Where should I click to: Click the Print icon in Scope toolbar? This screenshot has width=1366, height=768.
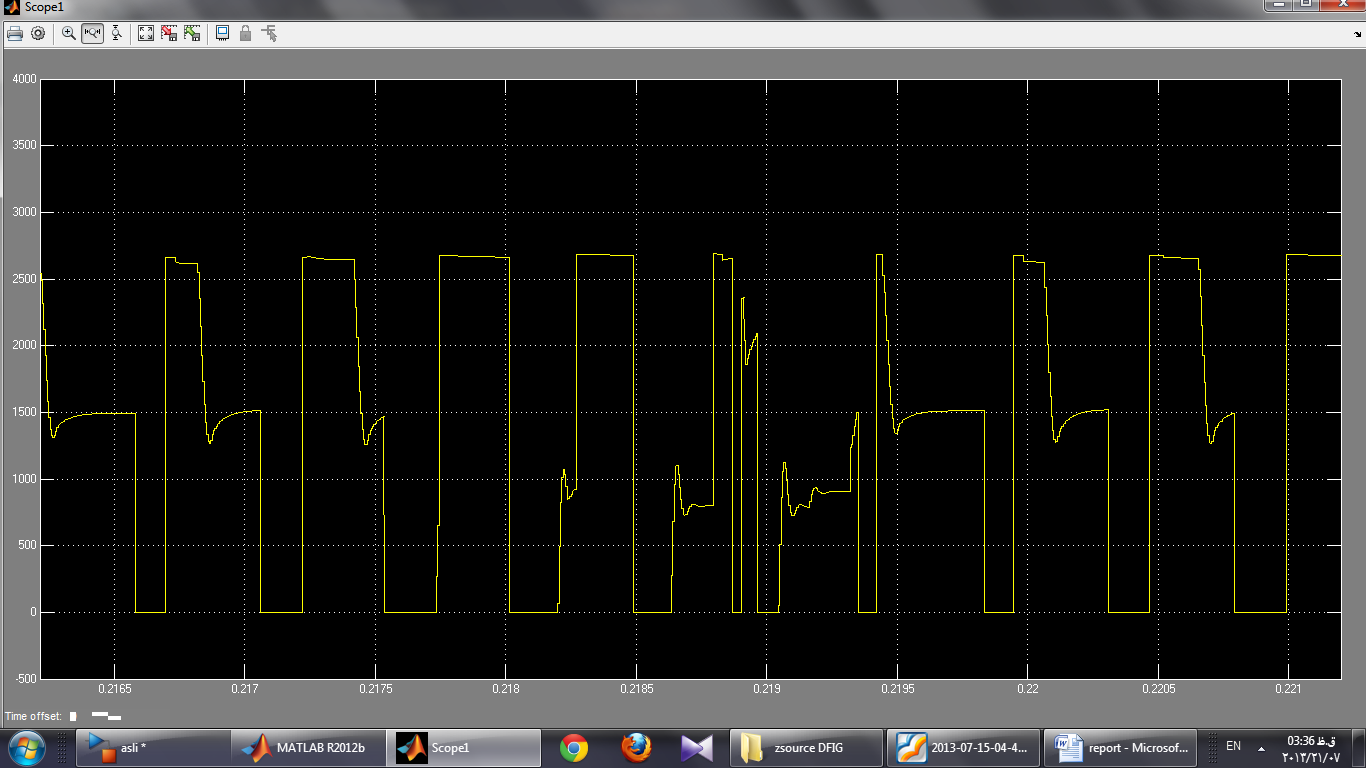tap(15, 33)
